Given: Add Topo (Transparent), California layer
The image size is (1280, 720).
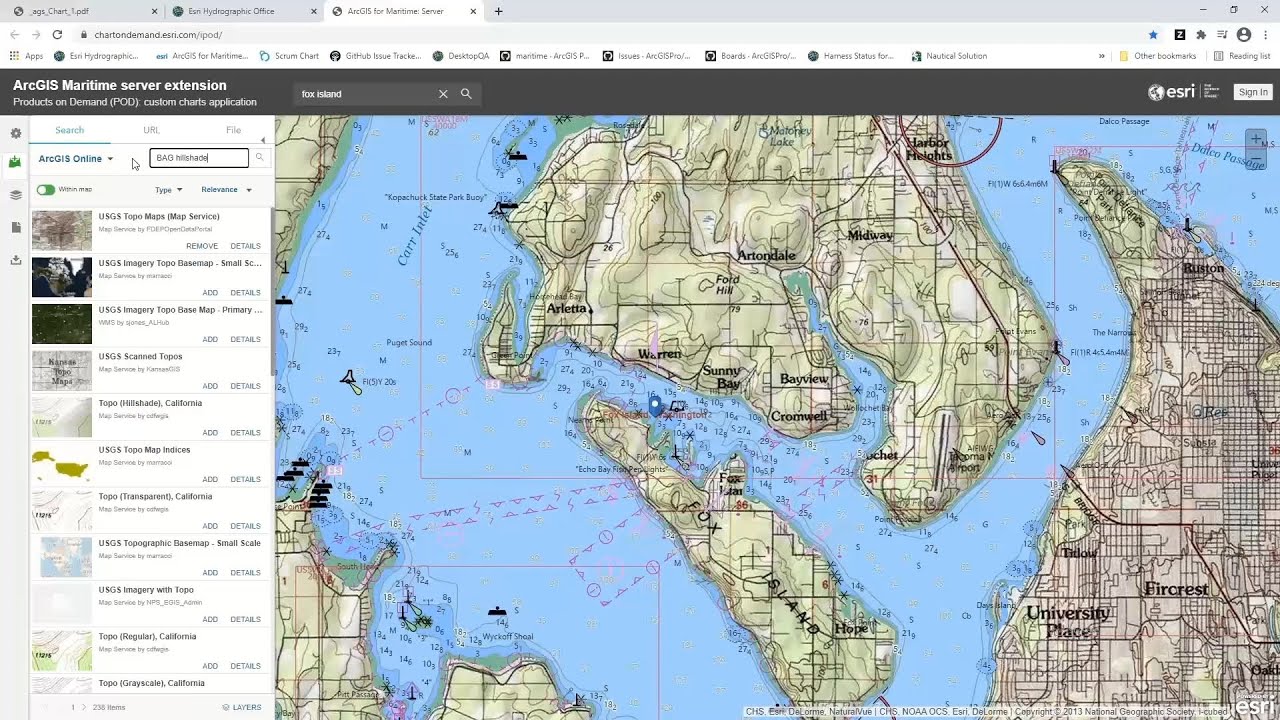Looking at the screenshot, I should click(x=210, y=526).
